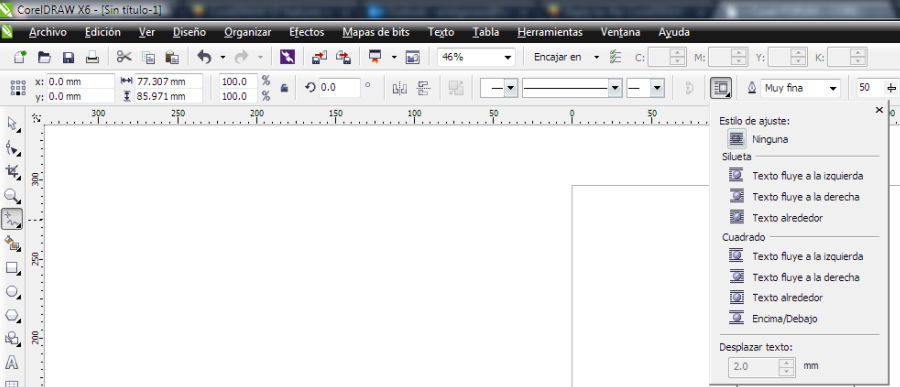
Task: Select the Crop tool
Action: pyautogui.click(x=13, y=172)
